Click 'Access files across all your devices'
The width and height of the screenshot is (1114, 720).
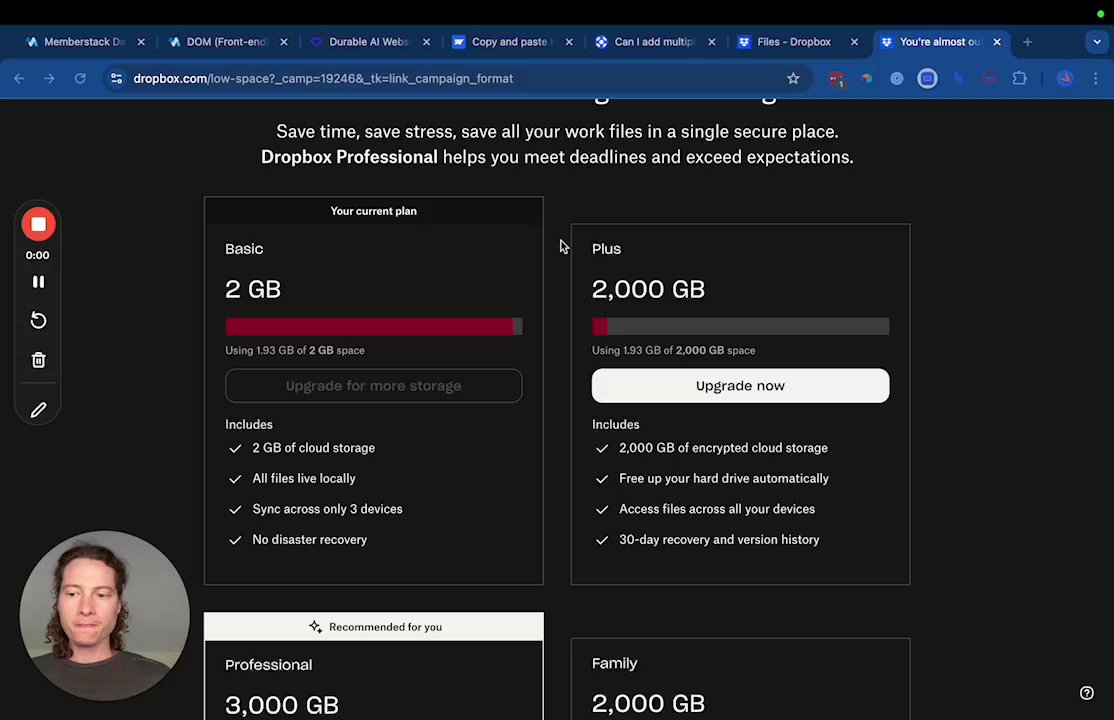click(x=717, y=509)
